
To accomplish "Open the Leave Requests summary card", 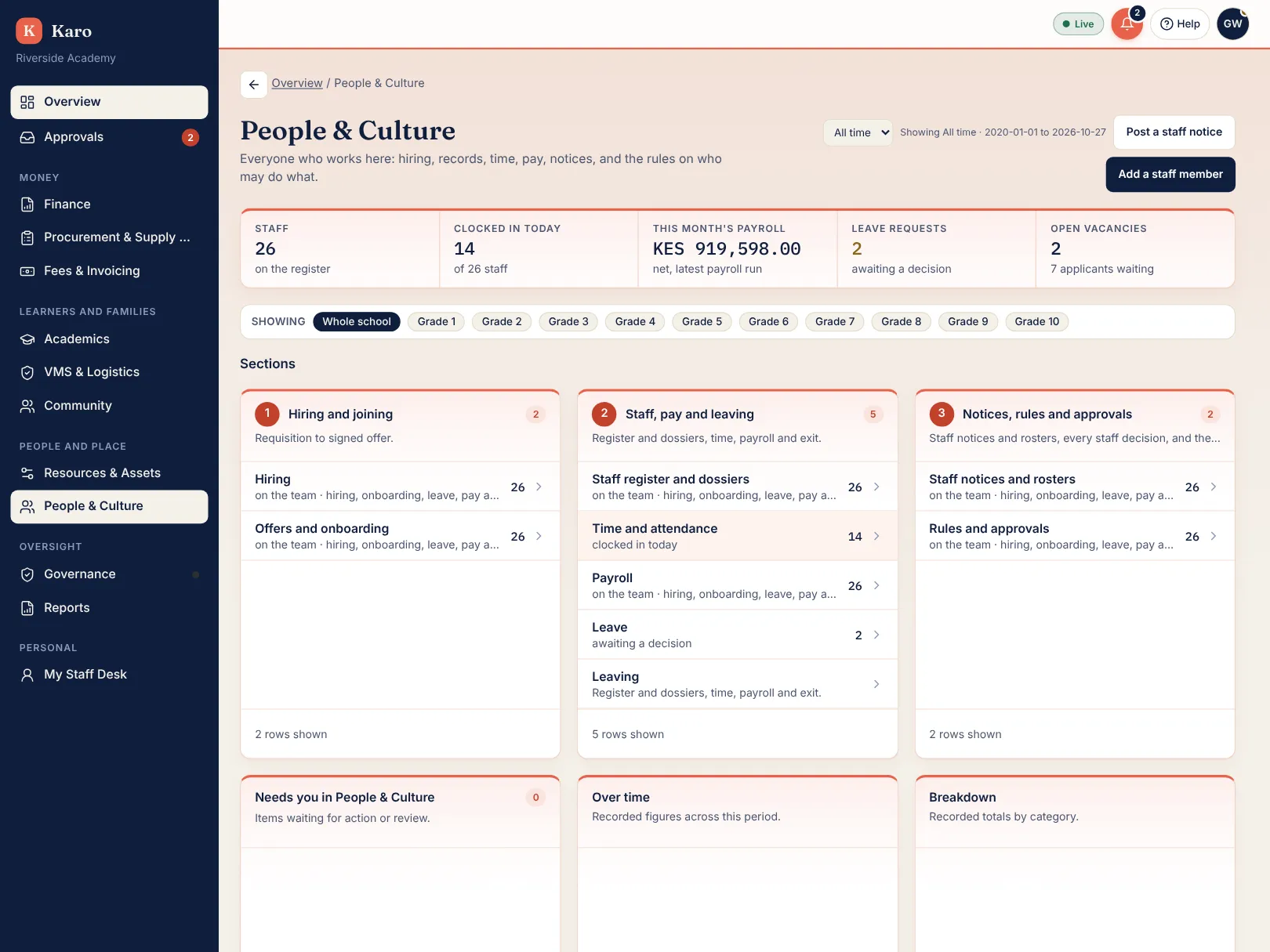I will pos(936,248).
